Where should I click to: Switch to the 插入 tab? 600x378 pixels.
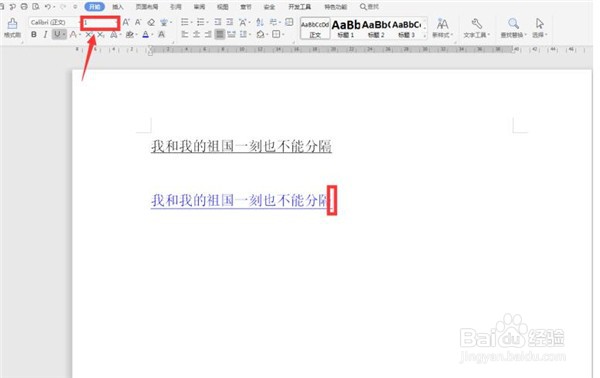(118, 7)
